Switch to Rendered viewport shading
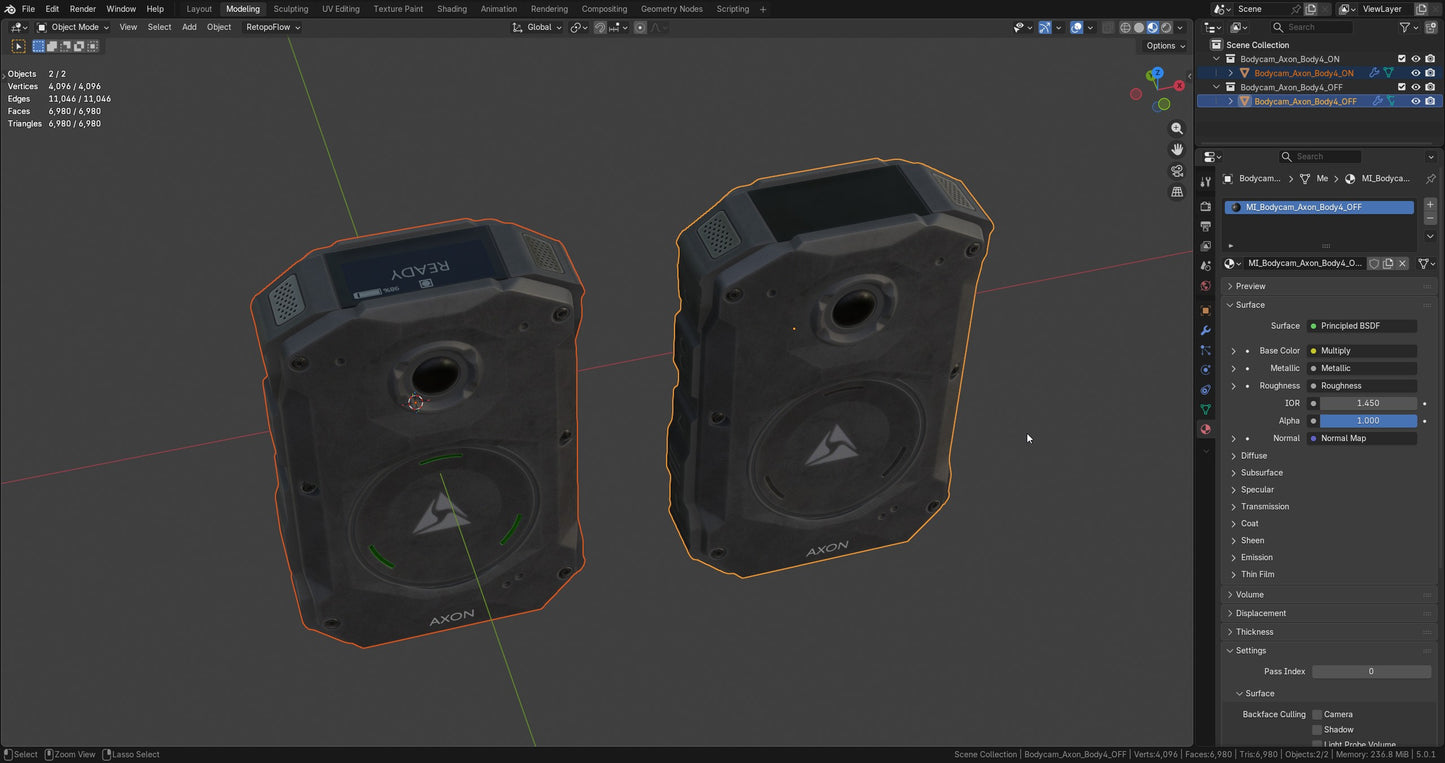1445x763 pixels. (x=1166, y=27)
